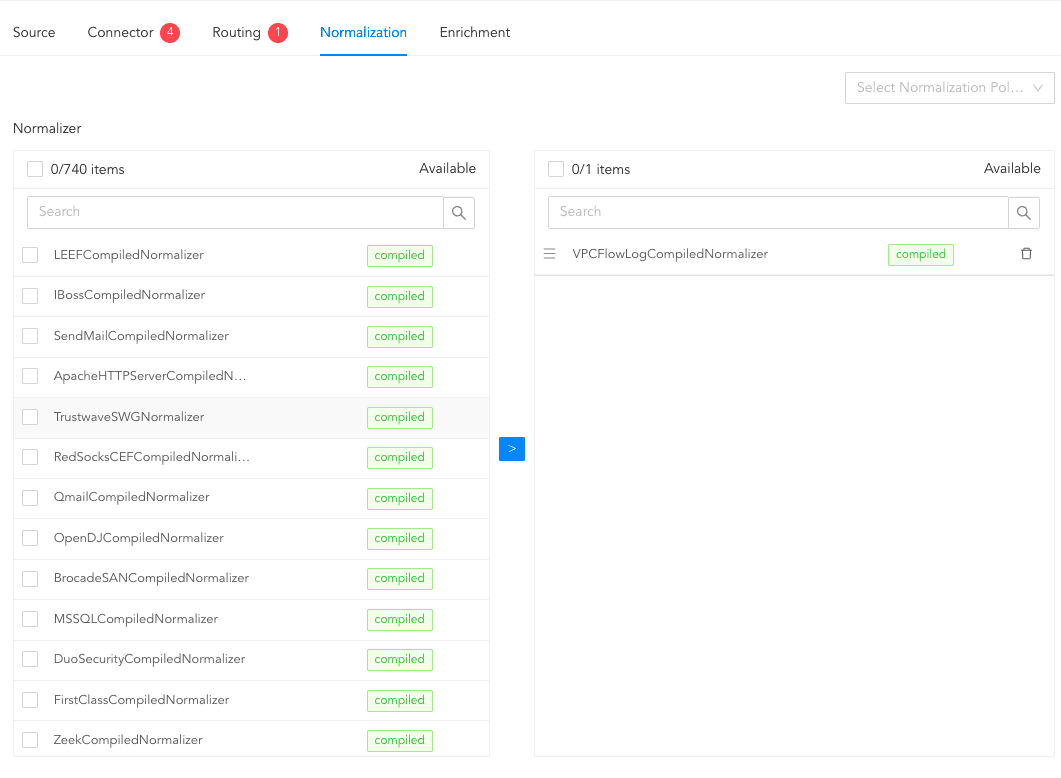Click the red badge on Connector tab

[170, 33]
